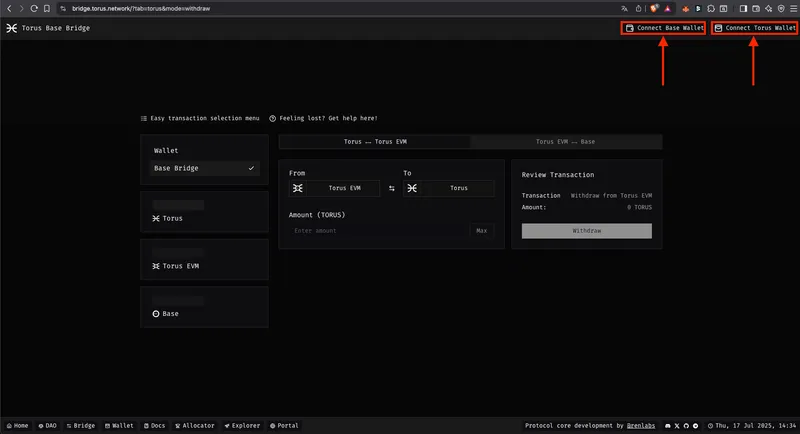The width and height of the screenshot is (800, 434).
Task: Click Connect Base Wallet button
Action: 664,28
